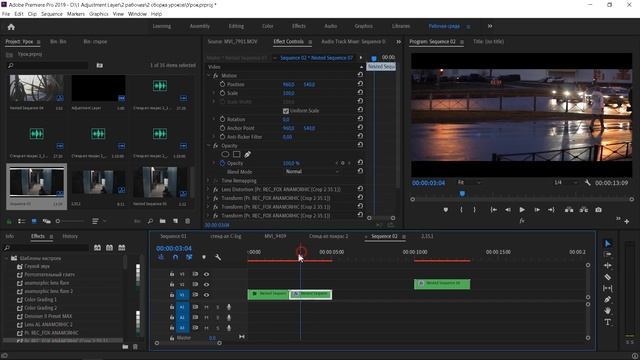Show more workspaces overflow chevrons
640x360 pixels.
[490, 26]
